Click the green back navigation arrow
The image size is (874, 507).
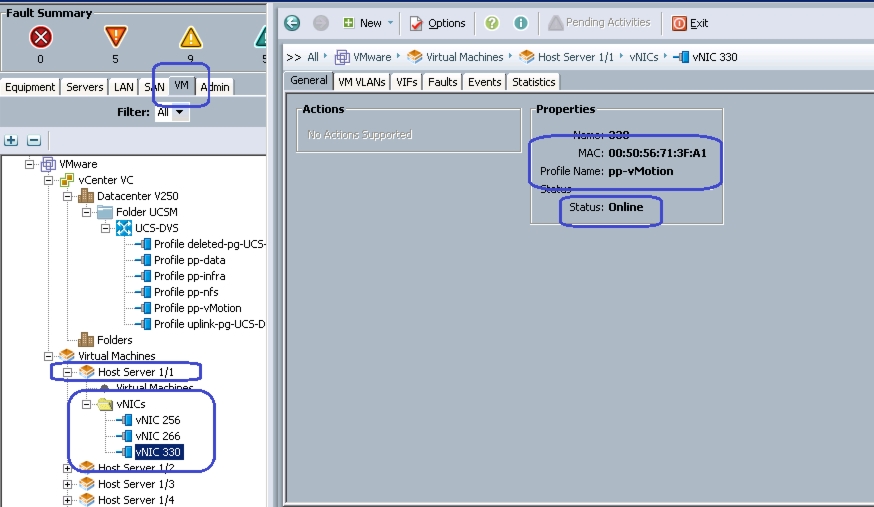[x=292, y=23]
